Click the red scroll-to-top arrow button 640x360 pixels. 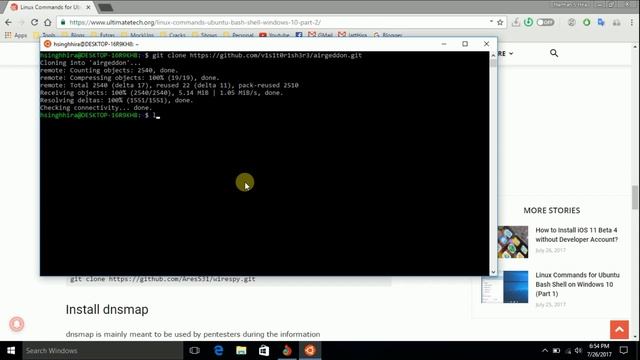(619, 329)
